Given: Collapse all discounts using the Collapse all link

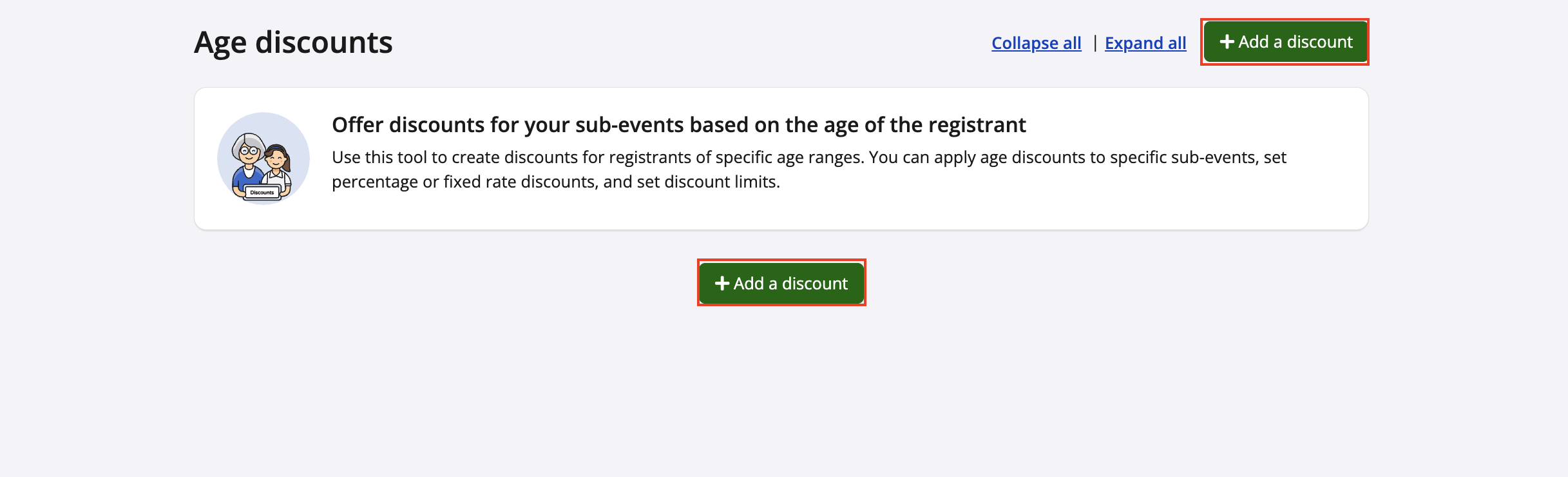Looking at the screenshot, I should coord(1036,43).
